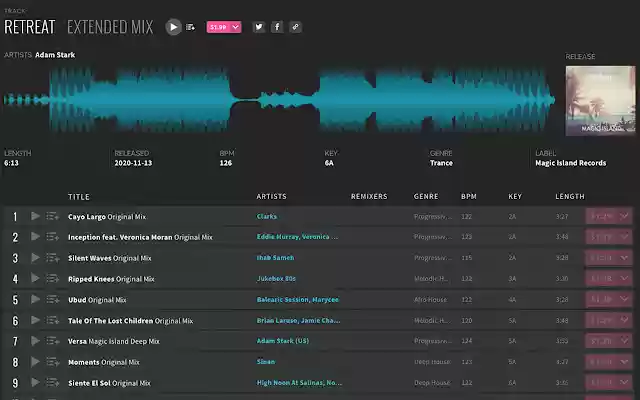Seek to middle of track waveform

click(x=280, y=100)
